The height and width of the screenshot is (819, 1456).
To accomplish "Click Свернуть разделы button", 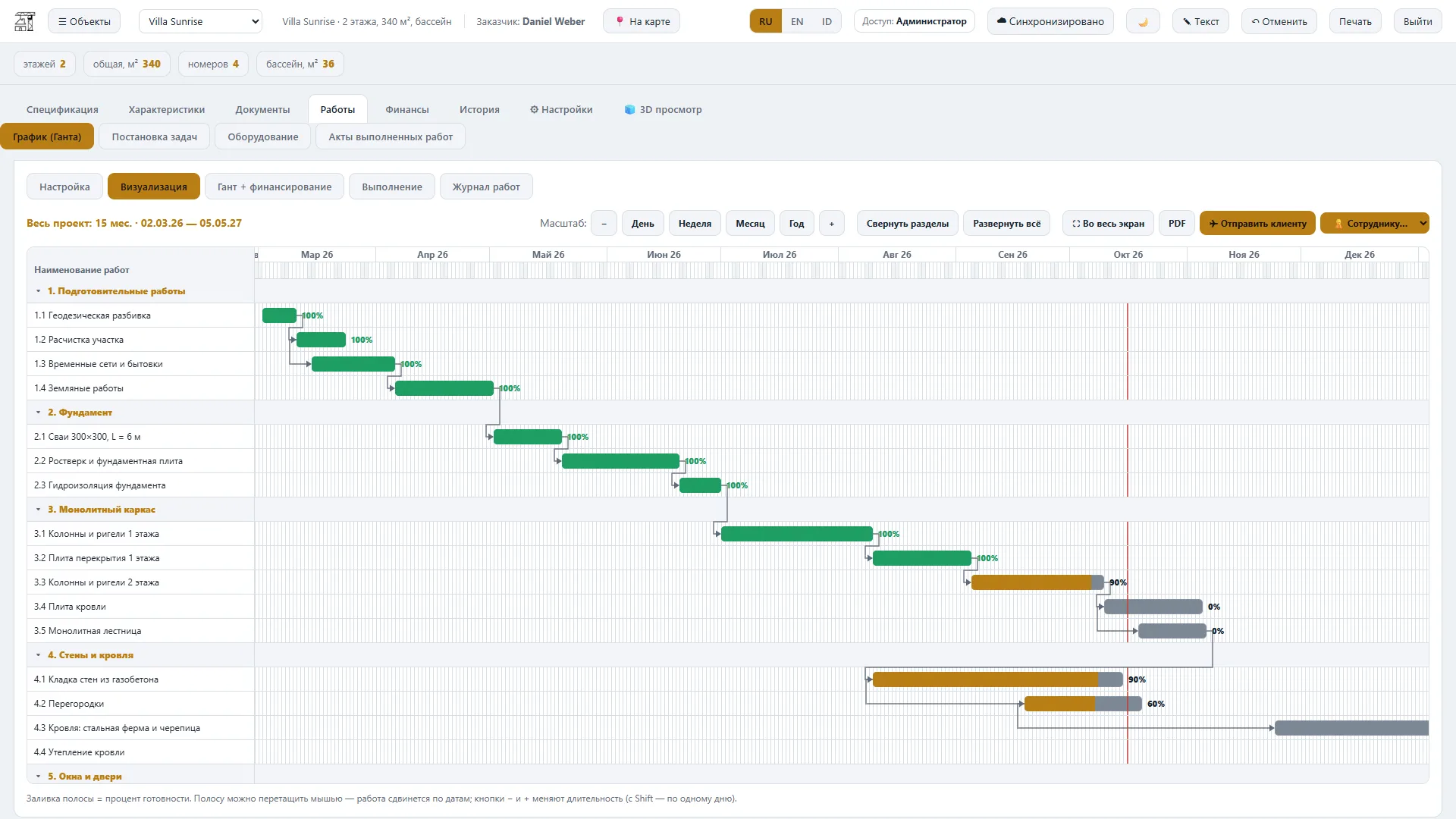I will coord(908,224).
